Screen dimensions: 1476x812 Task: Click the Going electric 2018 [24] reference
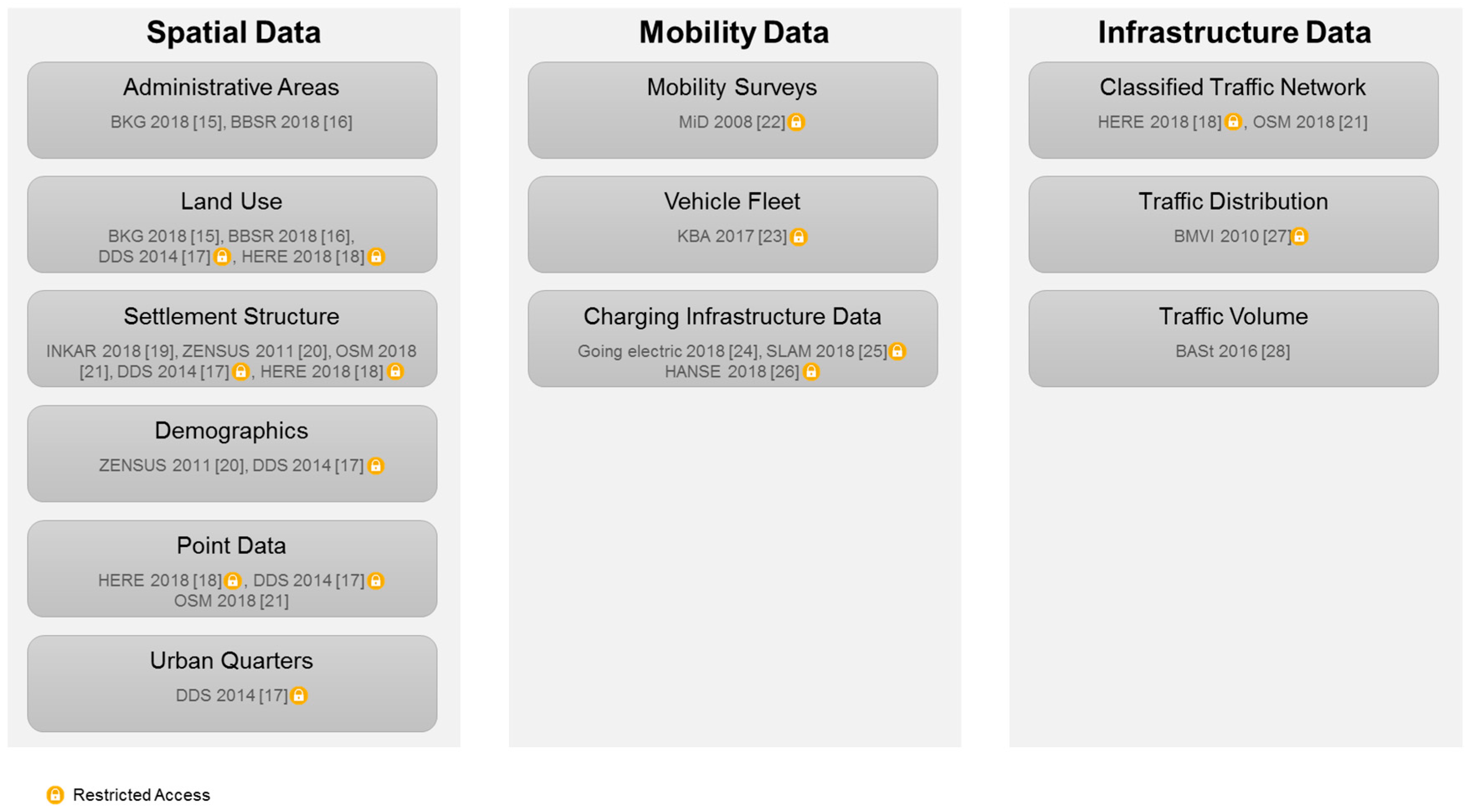pos(668,351)
